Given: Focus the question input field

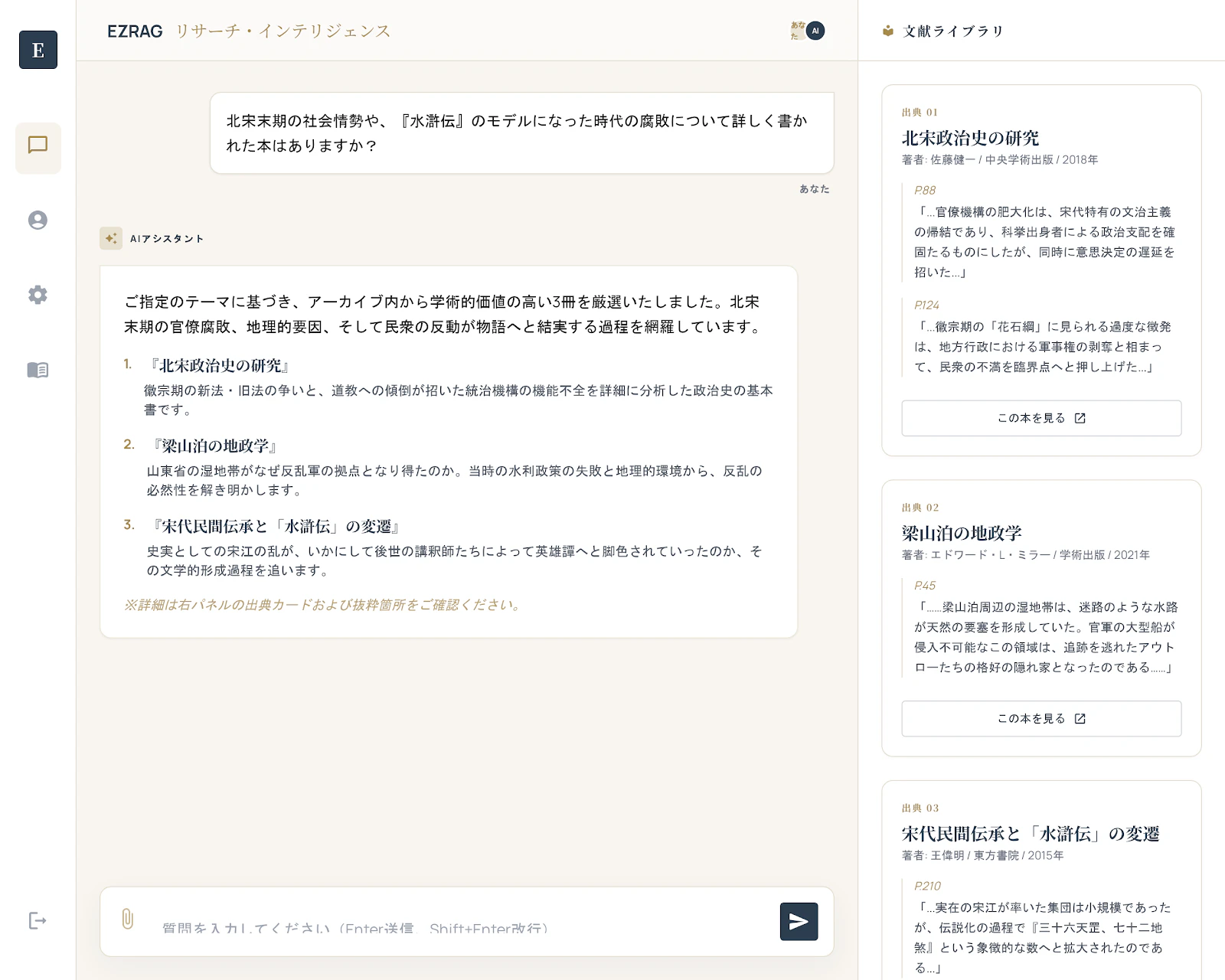Looking at the screenshot, I should point(459,922).
